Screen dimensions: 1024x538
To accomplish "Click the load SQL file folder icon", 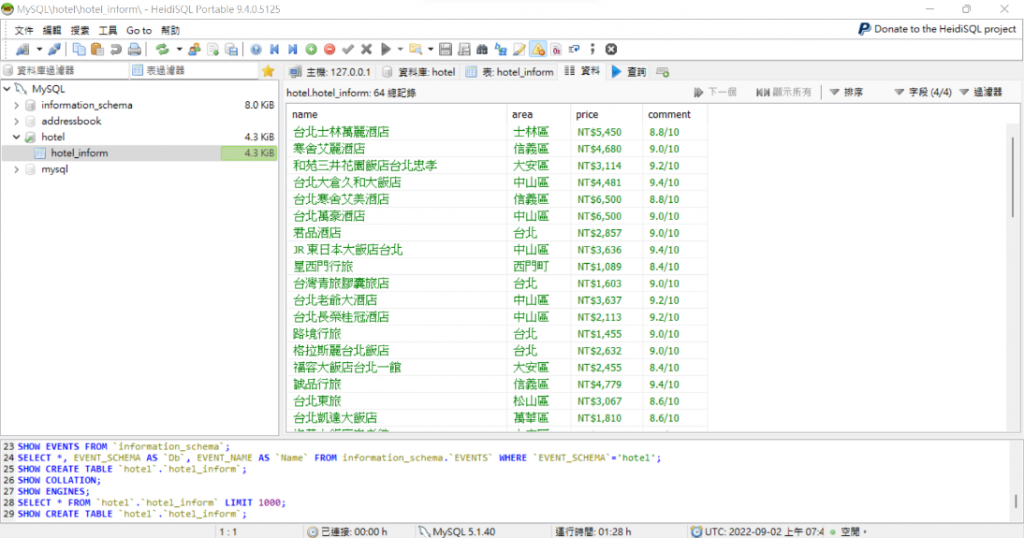I will (415, 50).
